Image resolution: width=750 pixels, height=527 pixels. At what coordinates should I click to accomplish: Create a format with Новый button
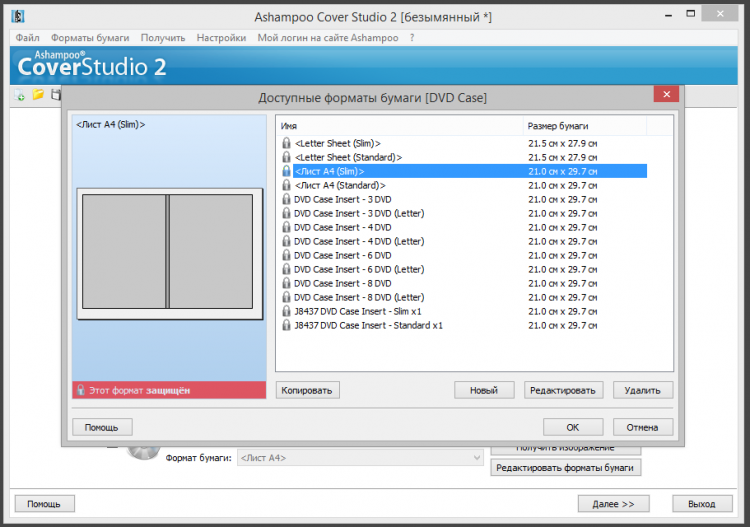tap(484, 390)
